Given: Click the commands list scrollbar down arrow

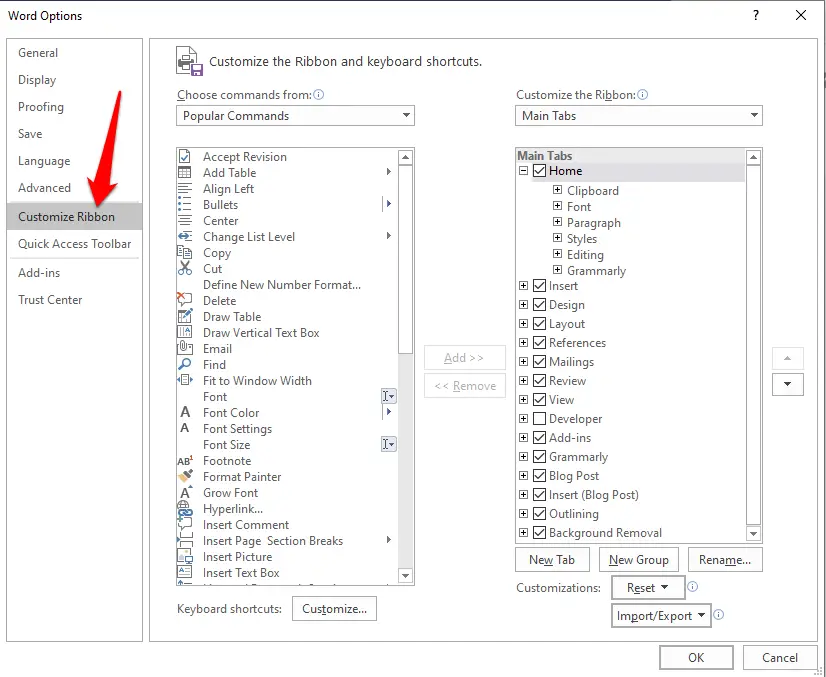Looking at the screenshot, I should (x=405, y=575).
